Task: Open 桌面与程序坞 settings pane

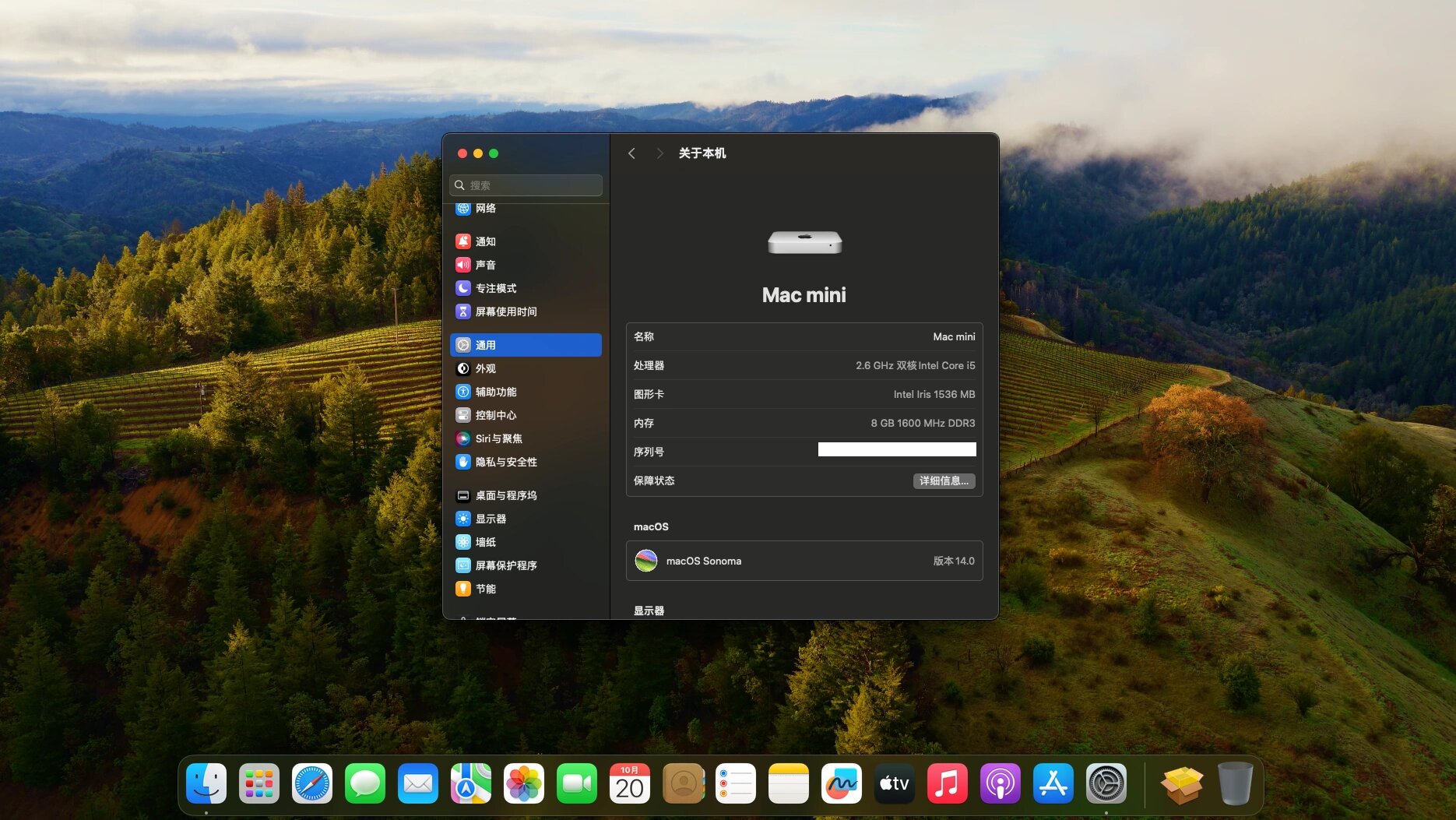Action: click(x=526, y=495)
